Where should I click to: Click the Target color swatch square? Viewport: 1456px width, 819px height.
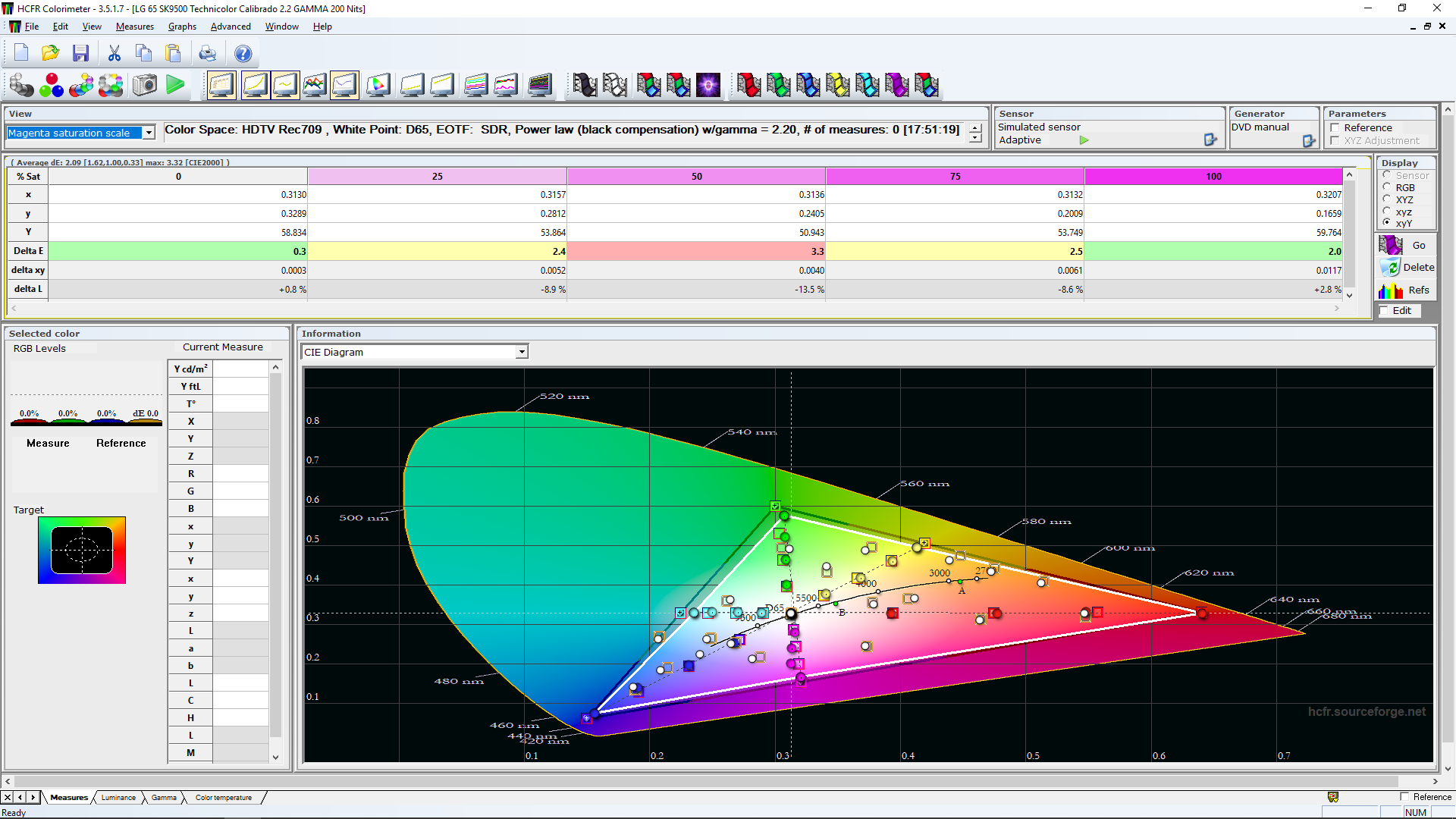[x=82, y=551]
